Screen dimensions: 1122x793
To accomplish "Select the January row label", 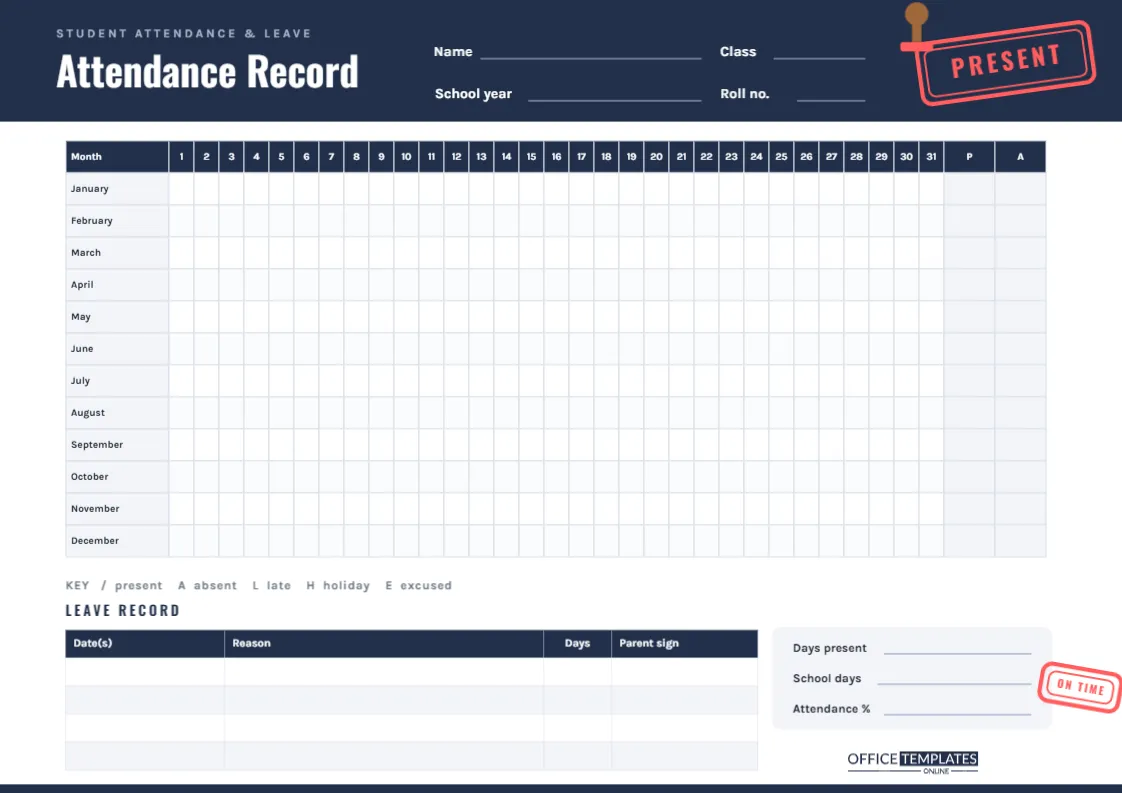I will 117,189.
